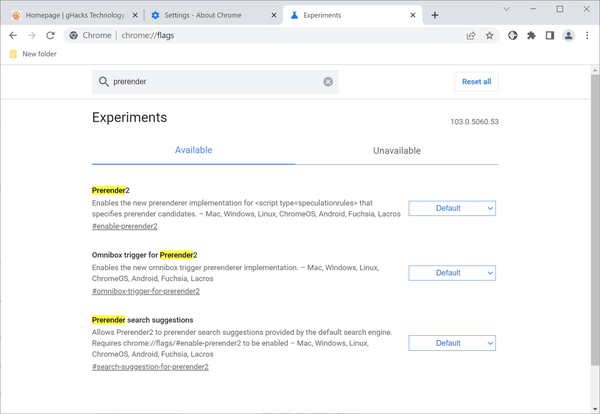The width and height of the screenshot is (600, 414).
Task: Open the globe extension icon in toolbar
Action: click(513, 36)
